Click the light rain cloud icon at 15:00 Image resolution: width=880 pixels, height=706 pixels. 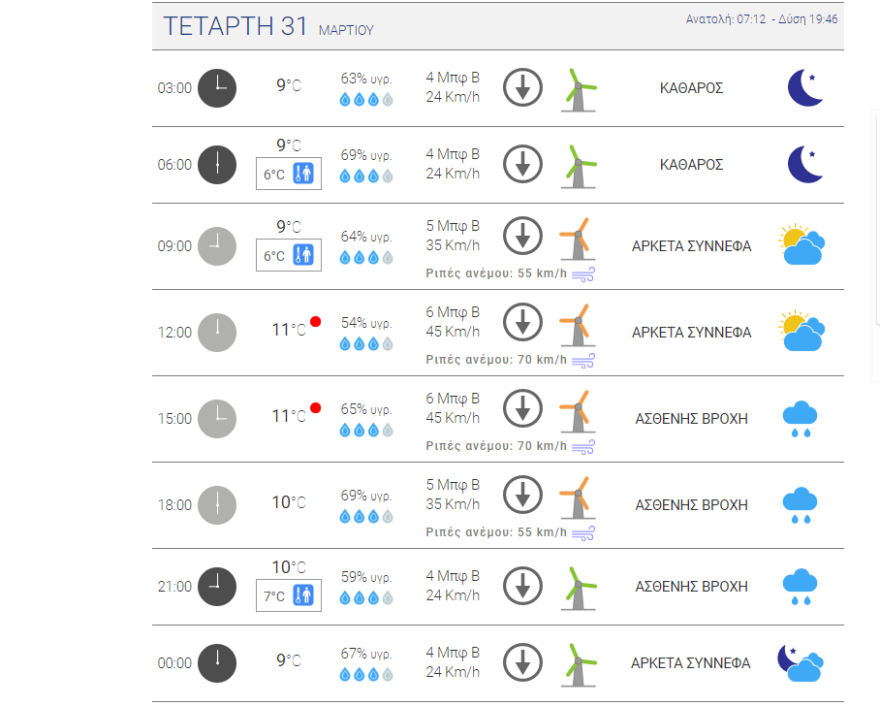(800, 419)
